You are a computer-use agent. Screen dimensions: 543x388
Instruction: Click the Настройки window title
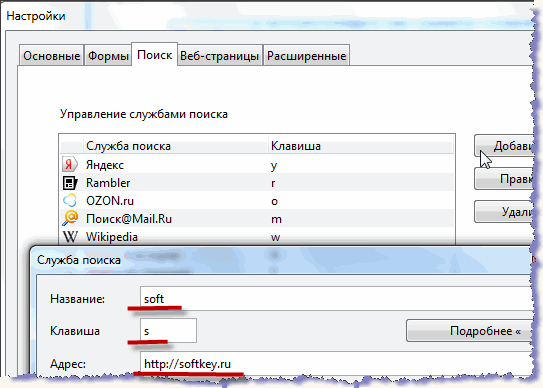point(36,16)
